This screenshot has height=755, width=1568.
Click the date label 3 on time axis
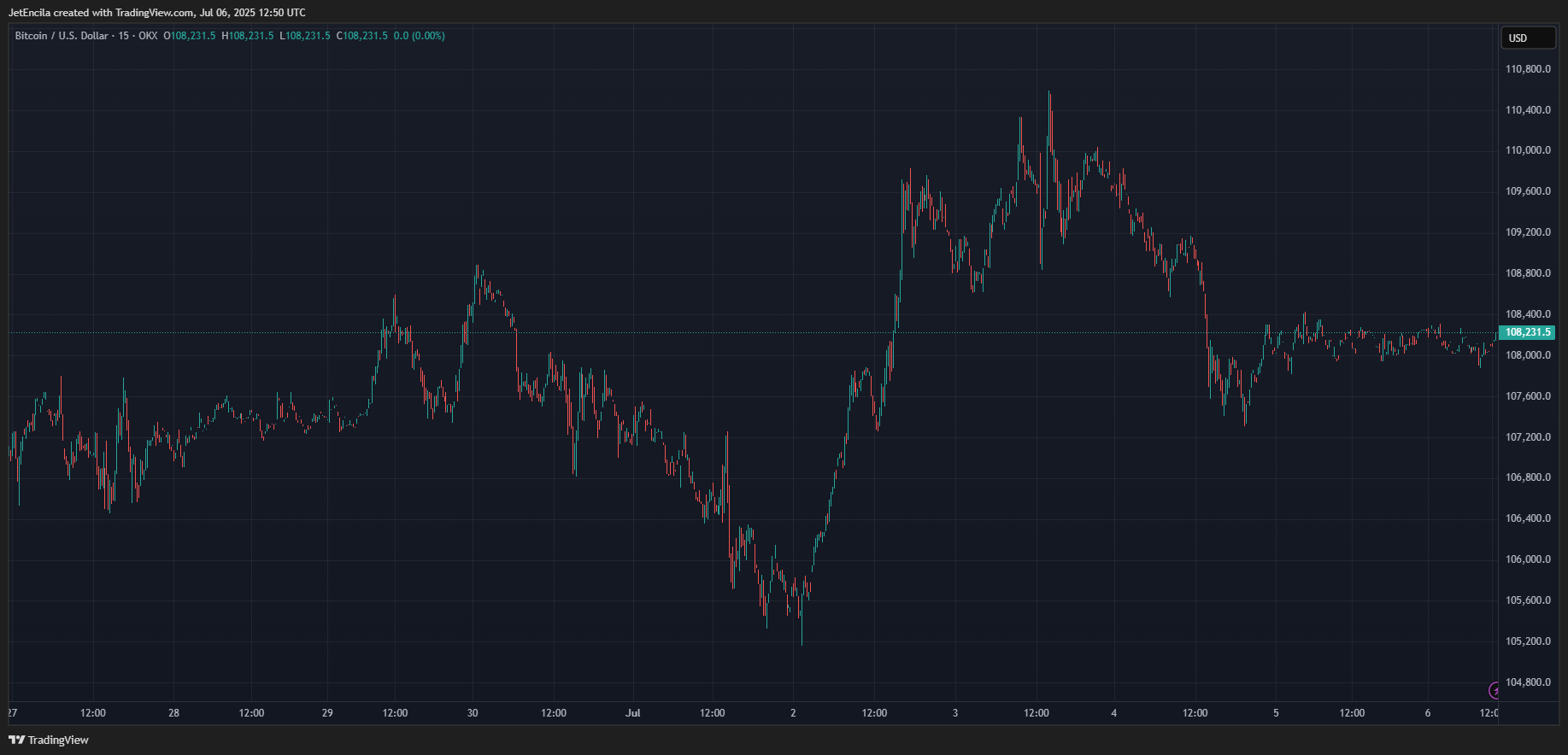tap(955, 713)
